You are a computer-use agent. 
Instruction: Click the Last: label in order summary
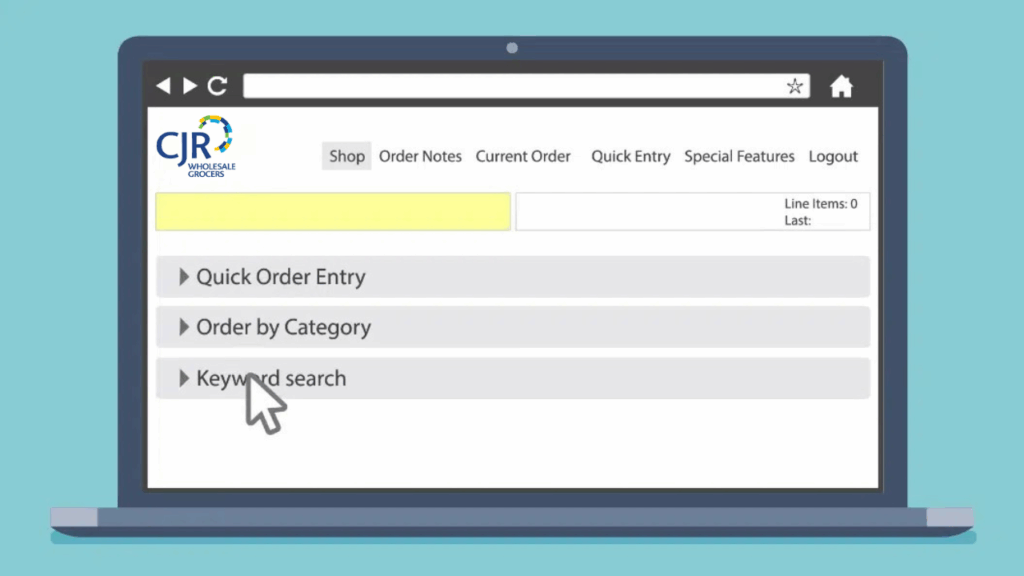(x=798, y=220)
